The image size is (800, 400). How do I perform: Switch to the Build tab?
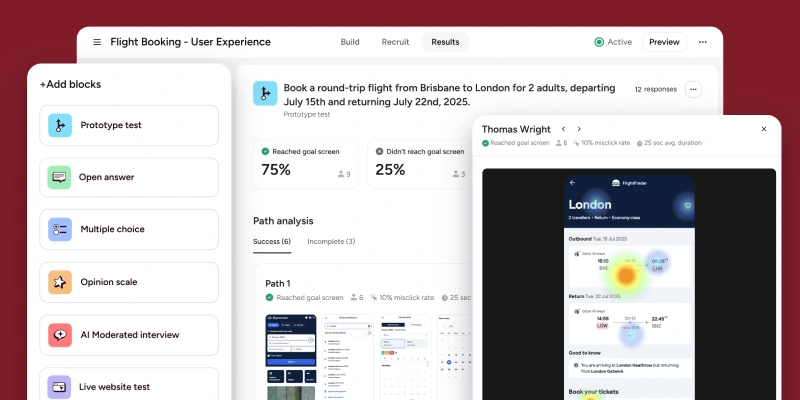tap(350, 42)
